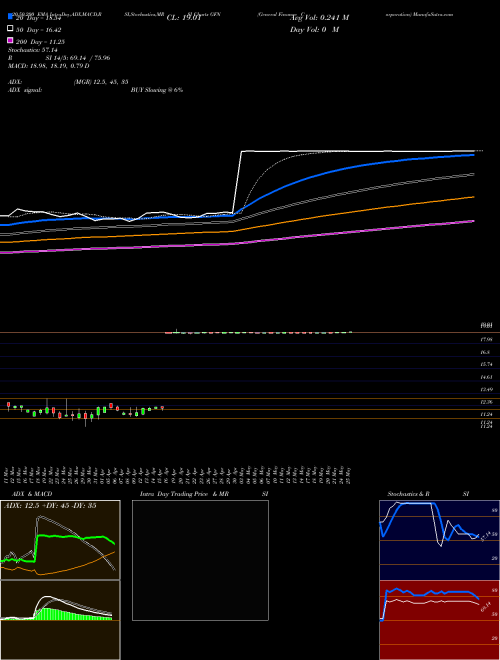Click the dark red RSI chart panel
500x660 pixels.
[439, 620]
